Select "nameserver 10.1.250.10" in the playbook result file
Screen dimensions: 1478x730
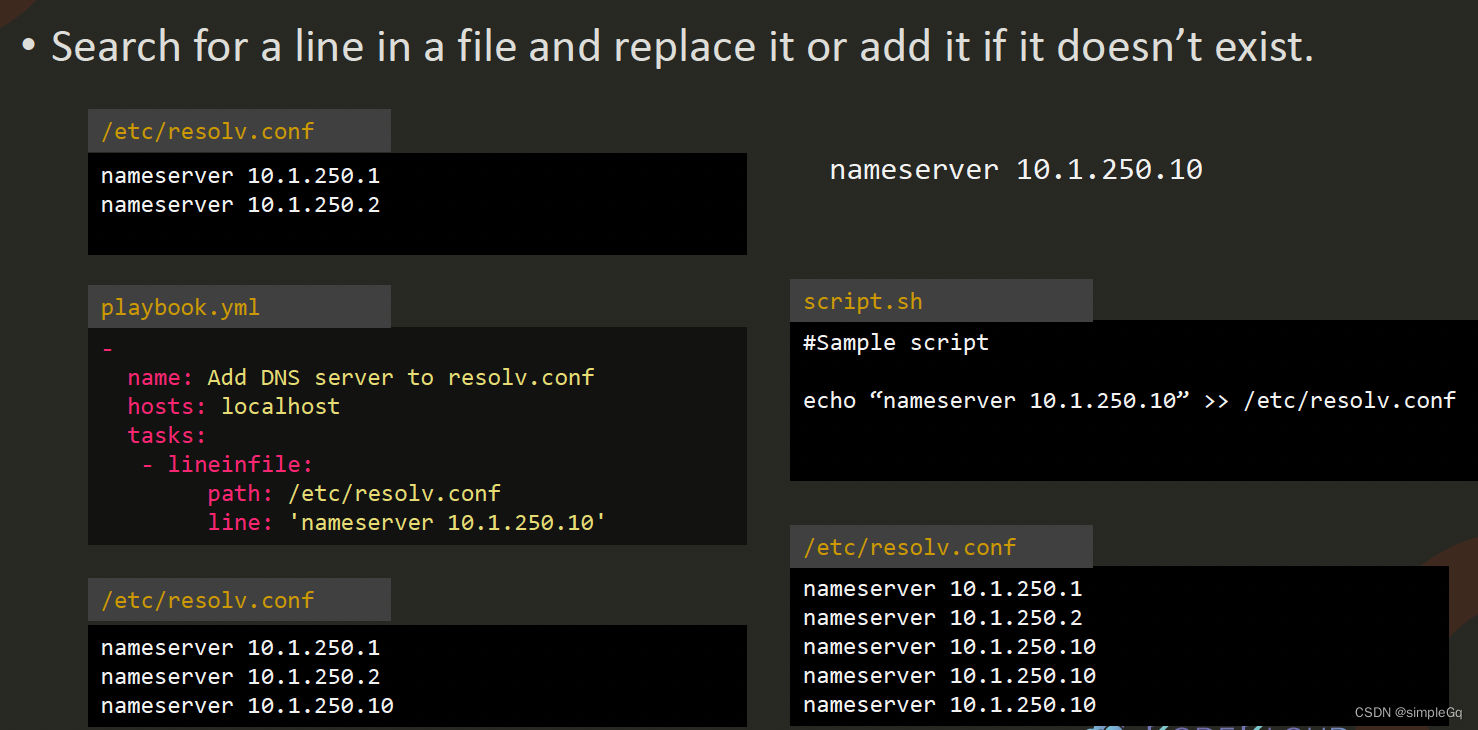click(x=247, y=706)
